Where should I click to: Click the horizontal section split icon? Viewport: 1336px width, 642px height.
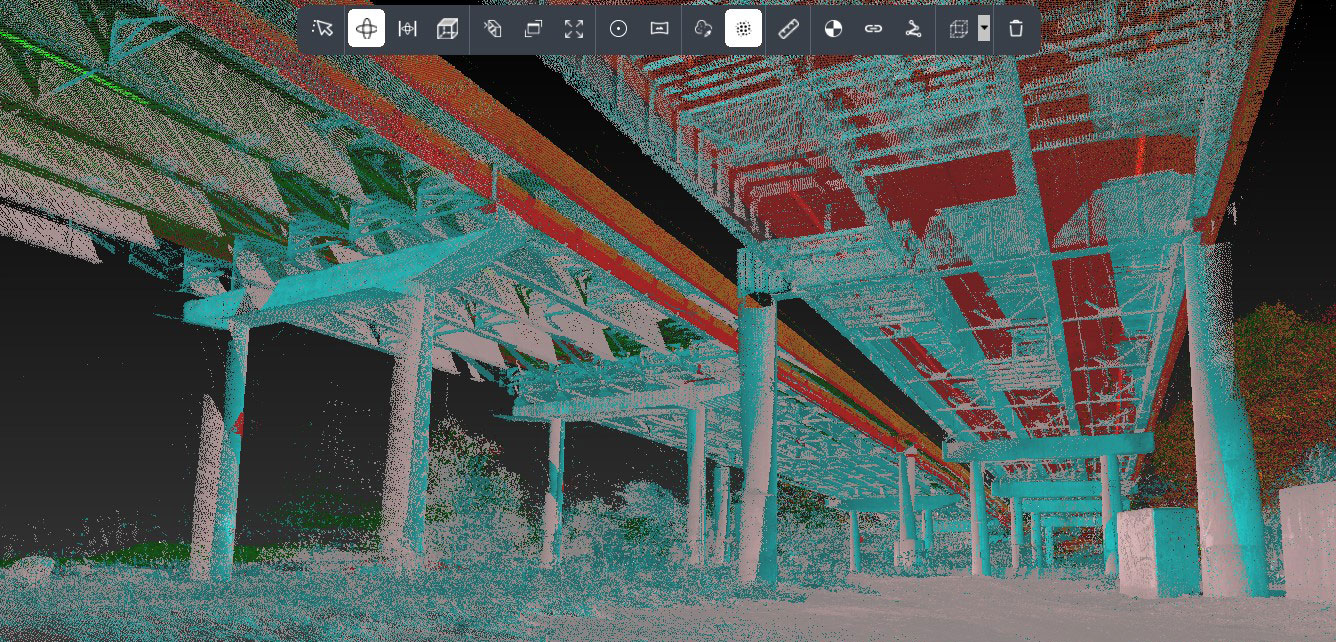pyautogui.click(x=407, y=28)
